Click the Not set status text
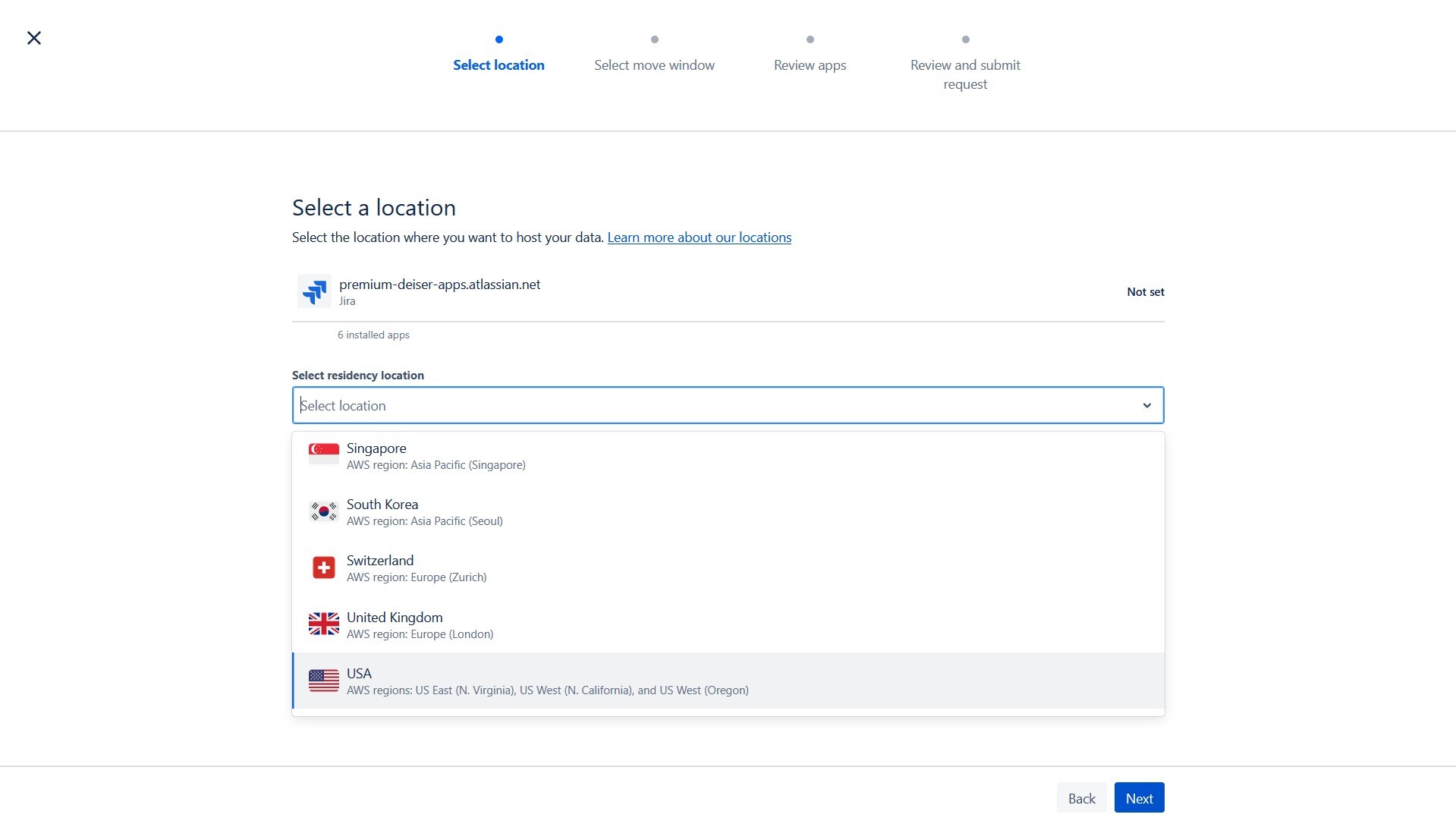The image size is (1456, 827). 1145,292
